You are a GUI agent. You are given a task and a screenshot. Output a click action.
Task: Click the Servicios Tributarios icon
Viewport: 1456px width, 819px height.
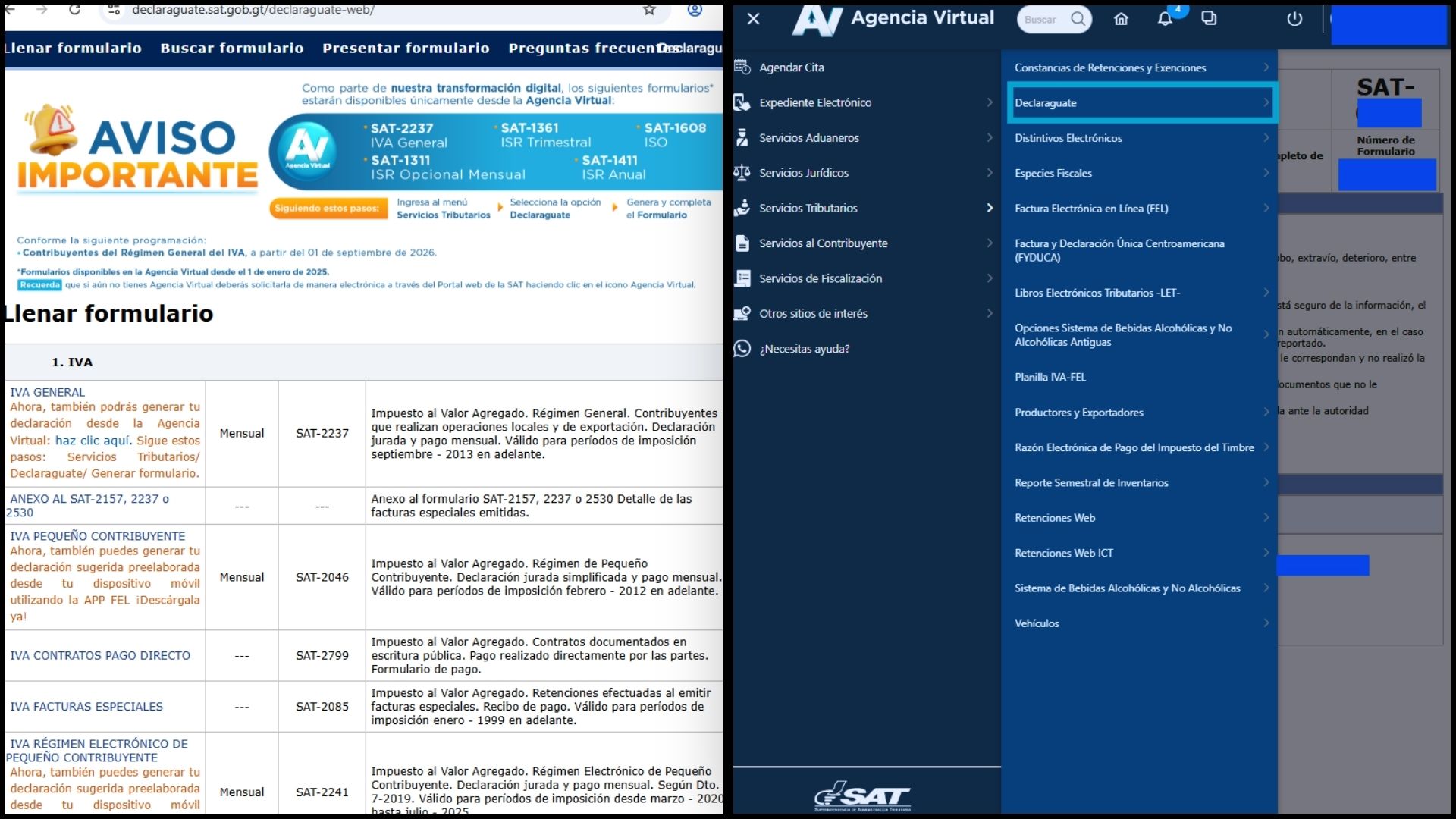point(742,208)
